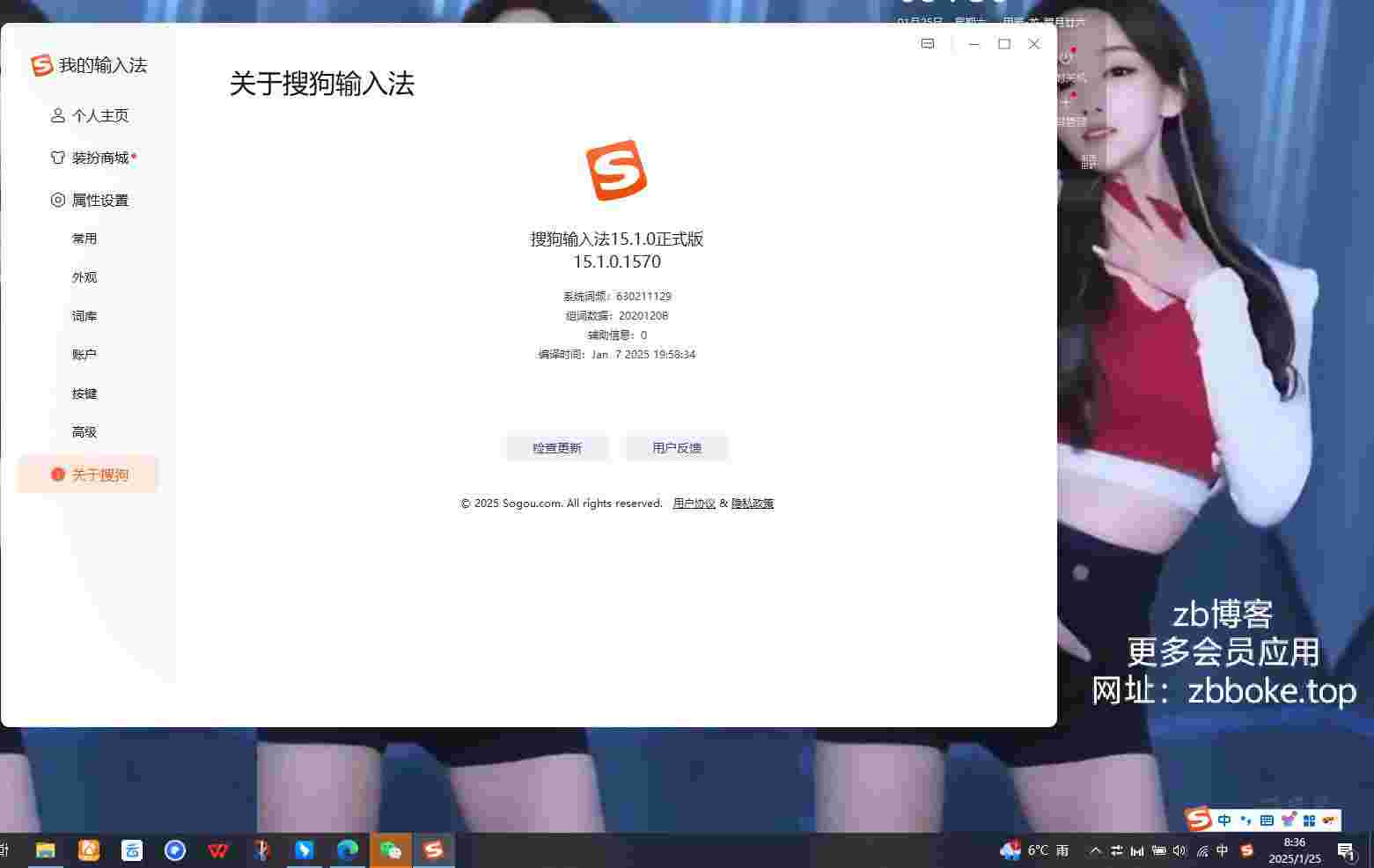The width and height of the screenshot is (1374, 868).
Task: Click the transfer arrows tray icon
Action: pyautogui.click(x=1117, y=850)
